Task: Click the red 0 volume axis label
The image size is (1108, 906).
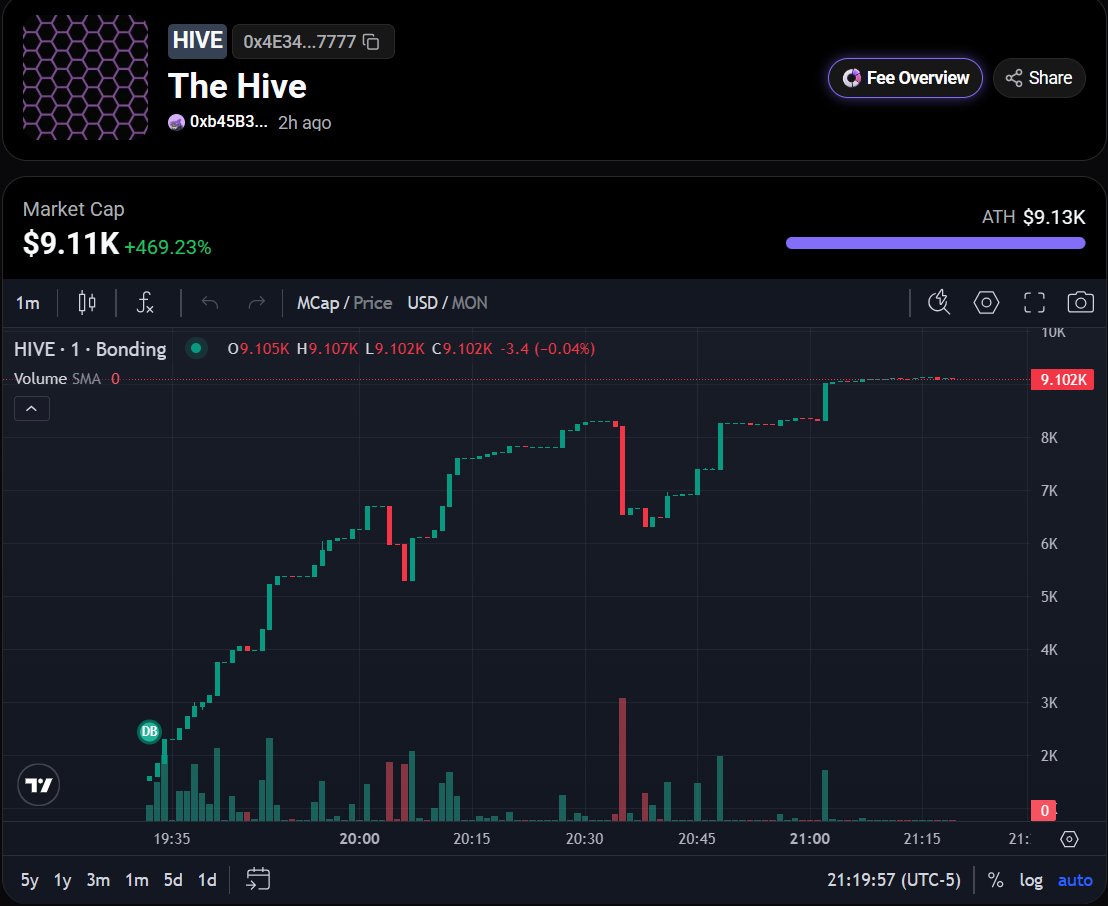Action: [1044, 810]
